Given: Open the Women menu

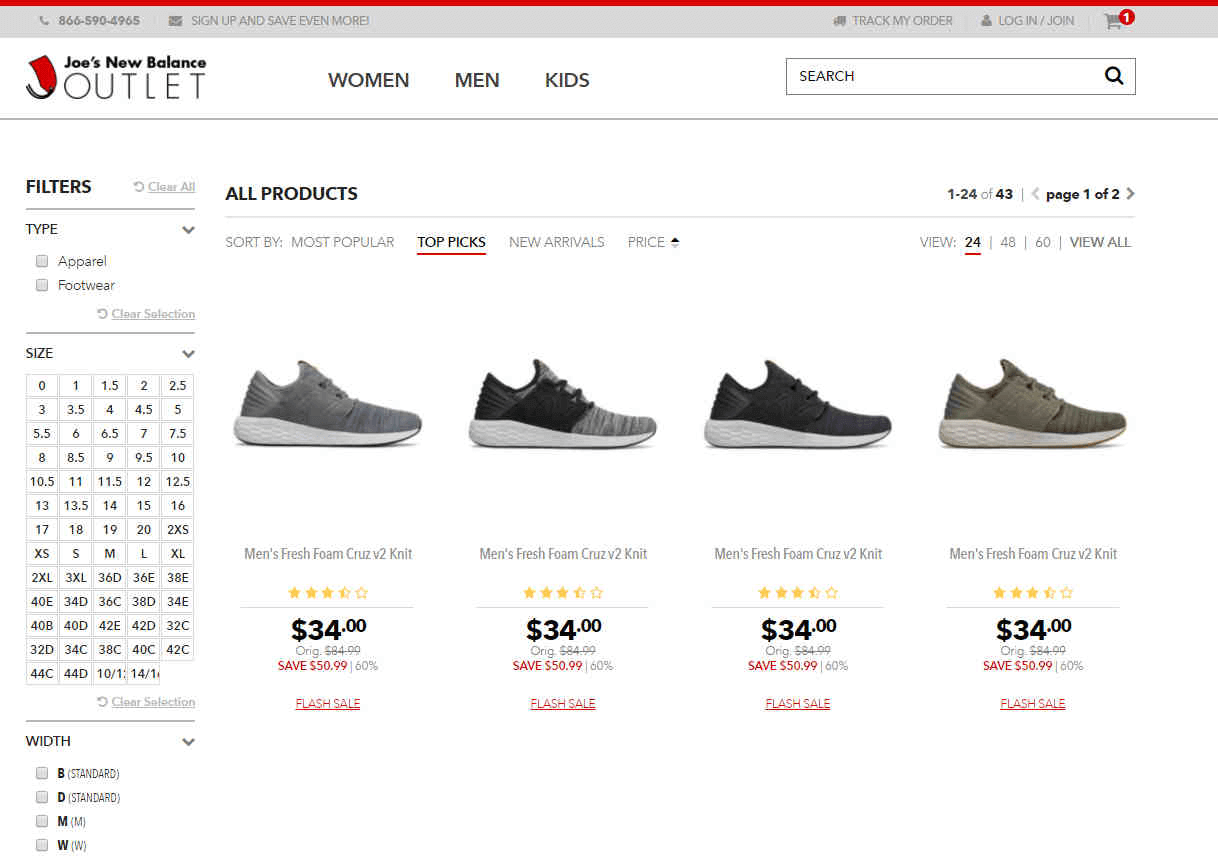Looking at the screenshot, I should tap(369, 80).
